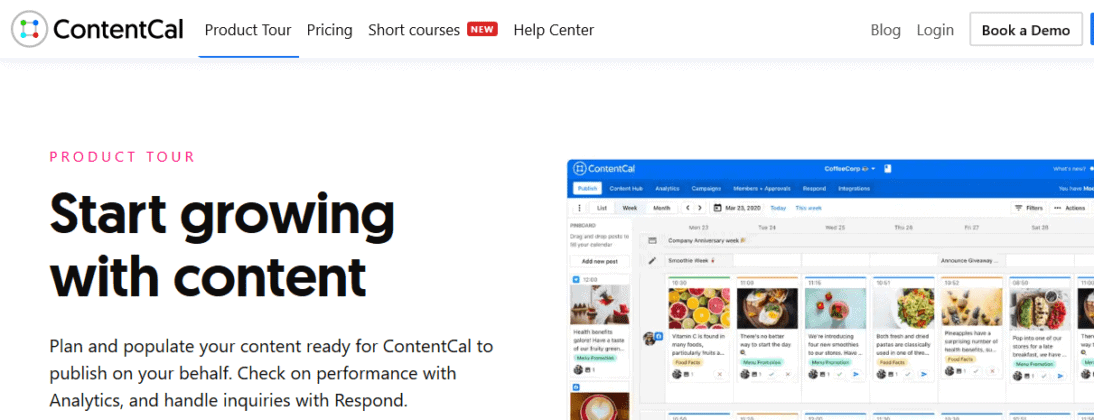The height and width of the screenshot is (420, 1094).
Task: Click the Book a Demo button
Action: tap(1026, 30)
